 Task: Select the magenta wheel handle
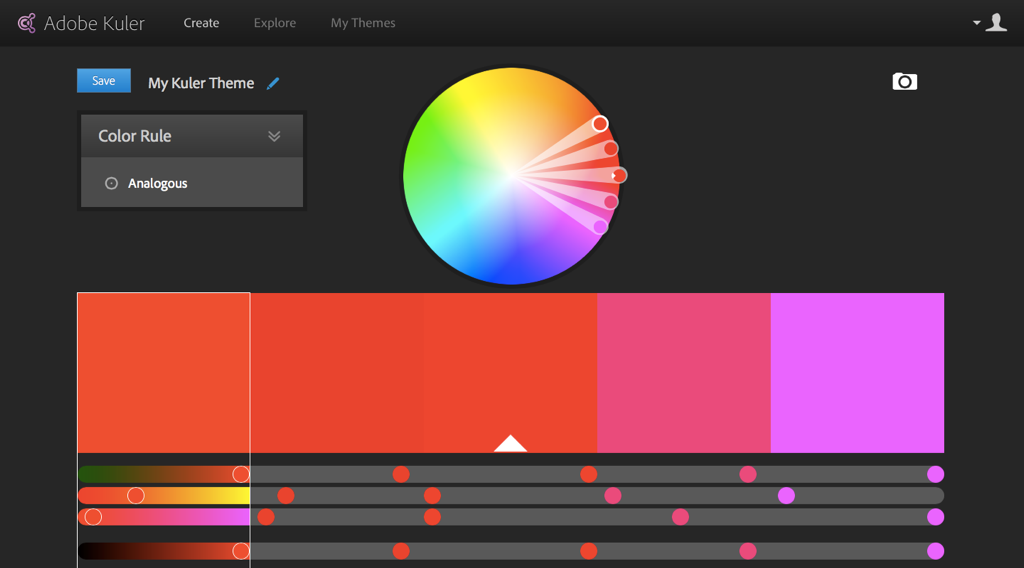[x=600, y=227]
